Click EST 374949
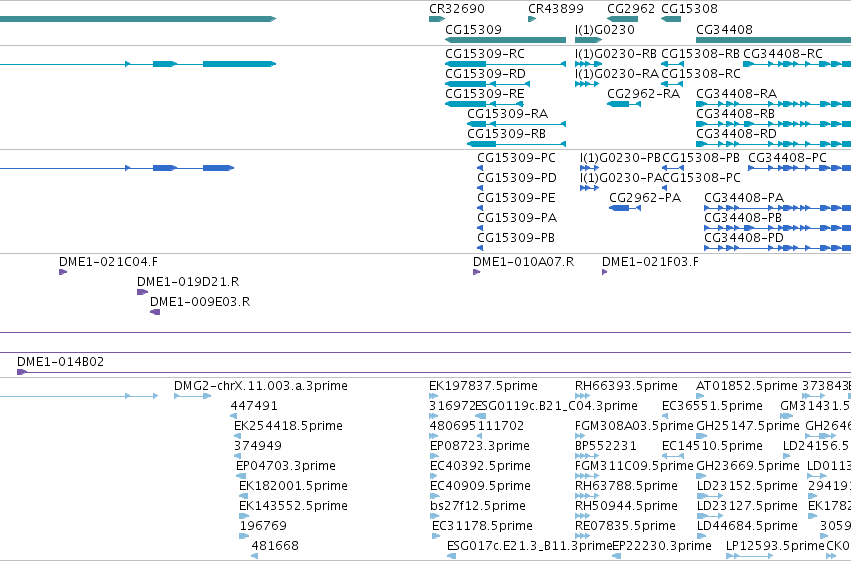This screenshot has width=851, height=561. [237, 456]
